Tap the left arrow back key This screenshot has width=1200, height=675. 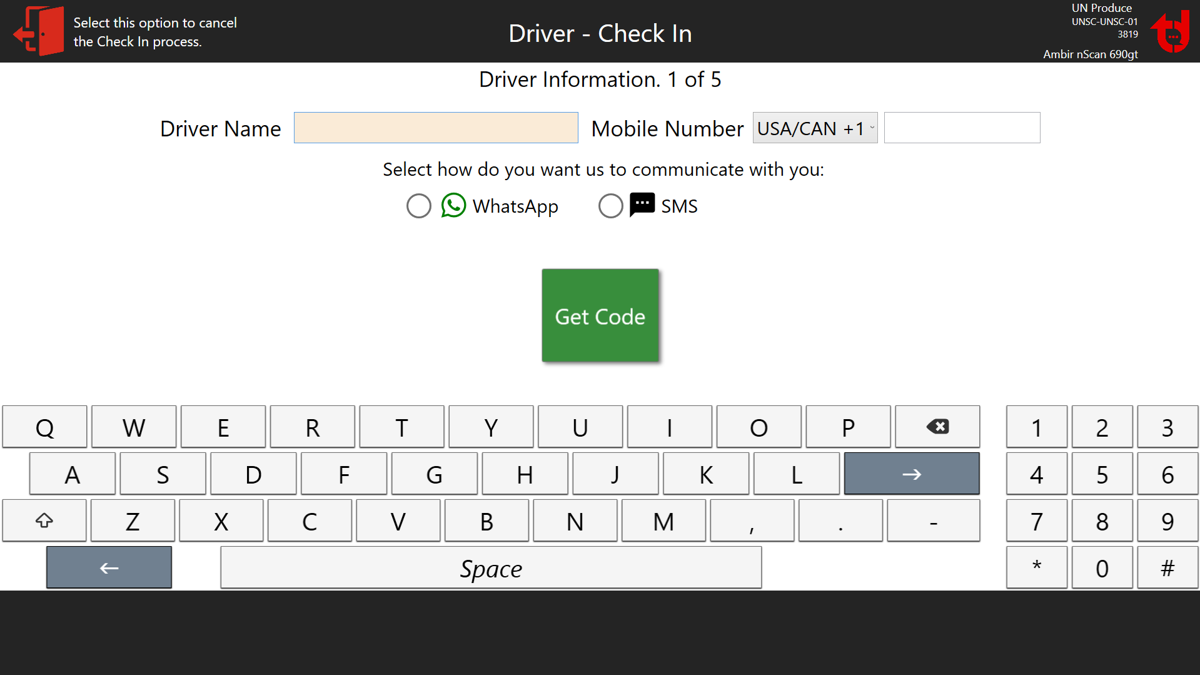[109, 568]
